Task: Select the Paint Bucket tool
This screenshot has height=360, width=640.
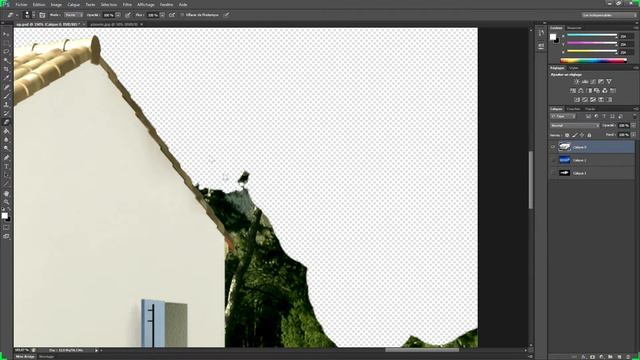Action: click(6, 131)
